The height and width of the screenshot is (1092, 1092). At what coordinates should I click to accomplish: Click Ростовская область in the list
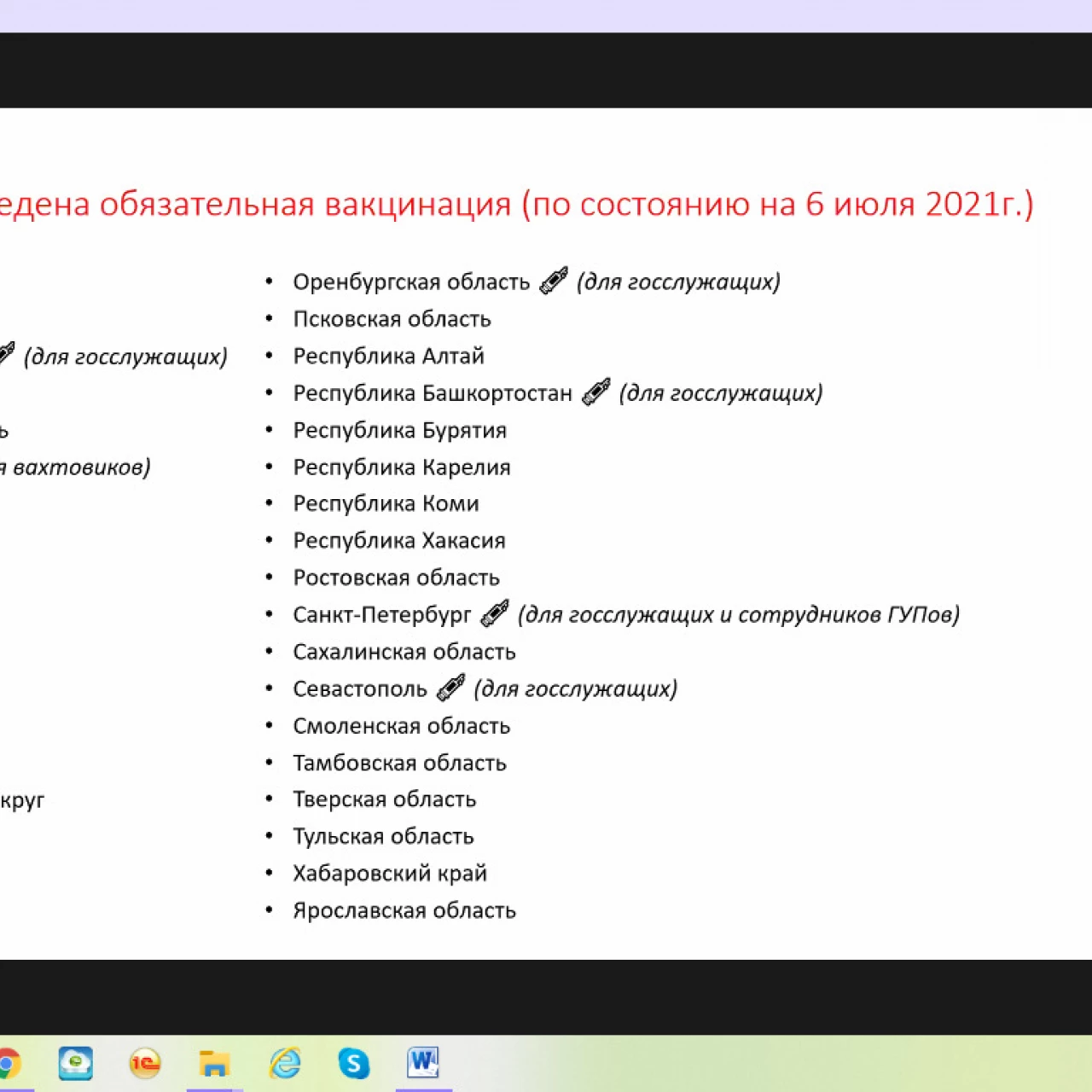(397, 578)
